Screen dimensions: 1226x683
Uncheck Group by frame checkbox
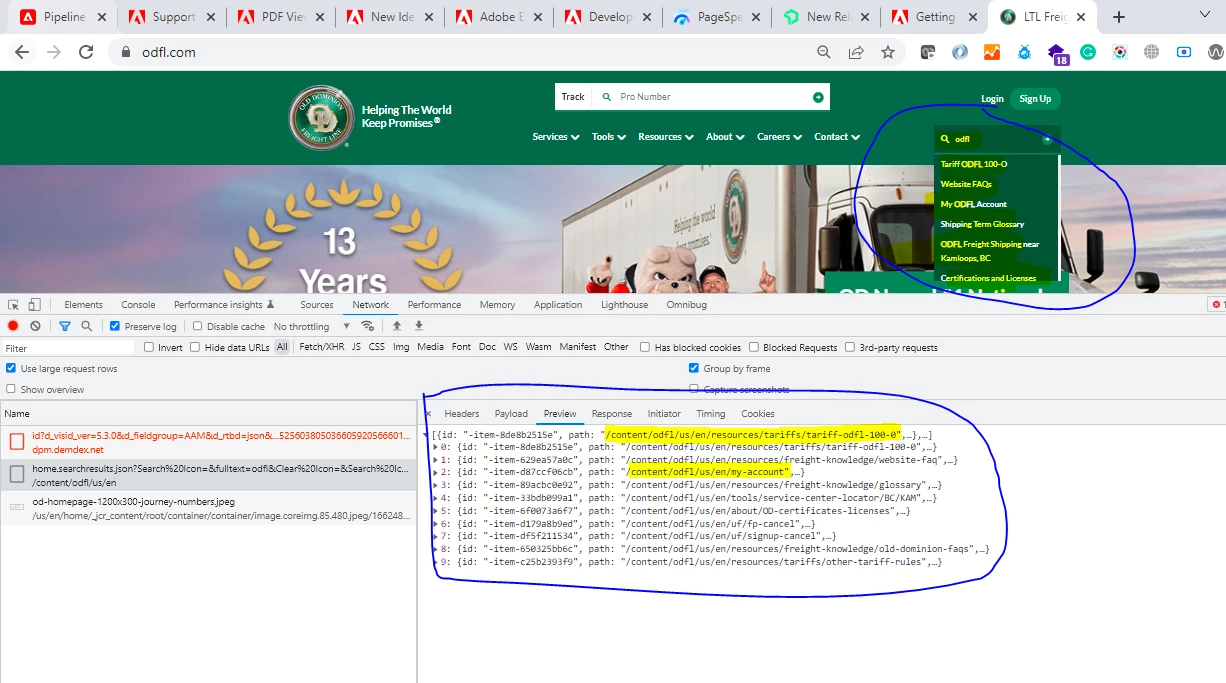tap(694, 368)
